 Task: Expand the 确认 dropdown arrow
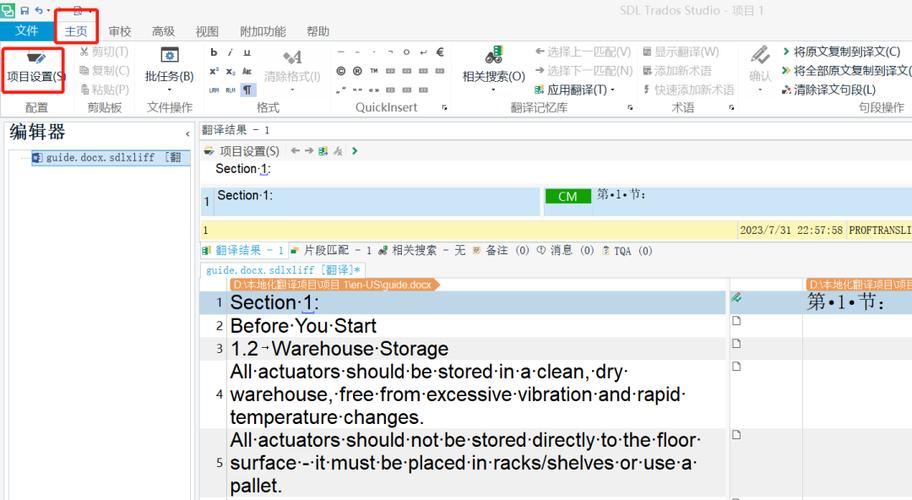pos(760,90)
